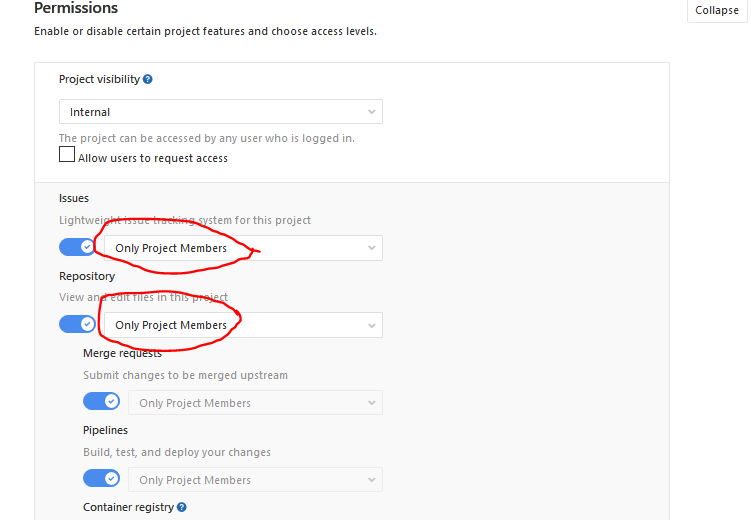Open the Merge requests access level dropdown
This screenshot has height=520, width=751.
pos(255,403)
